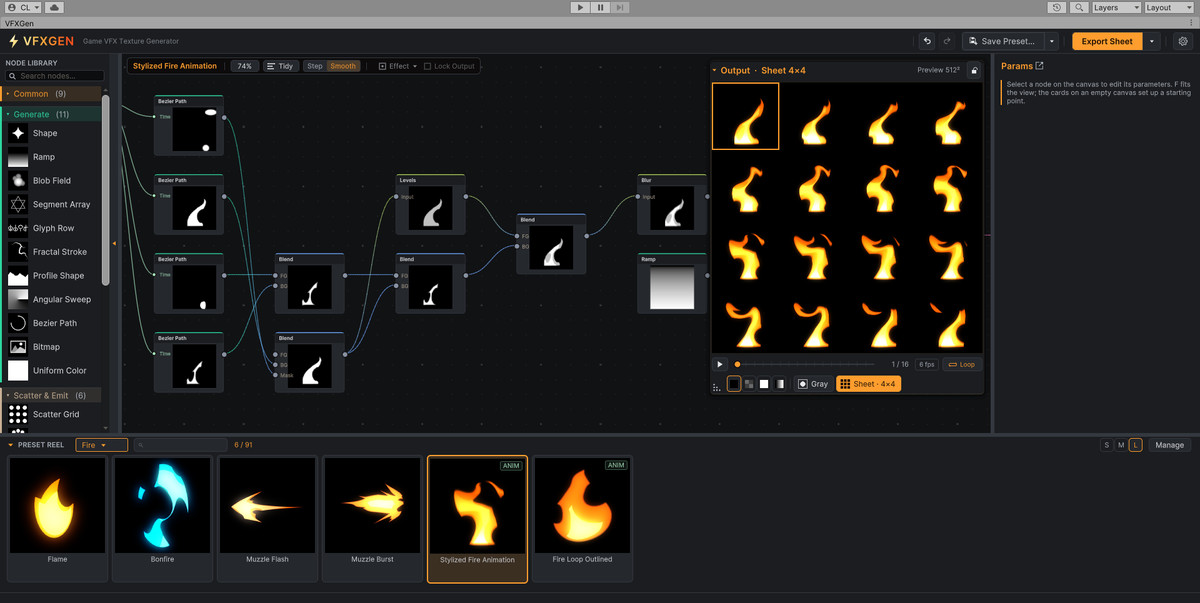Click the Search nodes field
The image size is (1200, 603).
click(55, 76)
